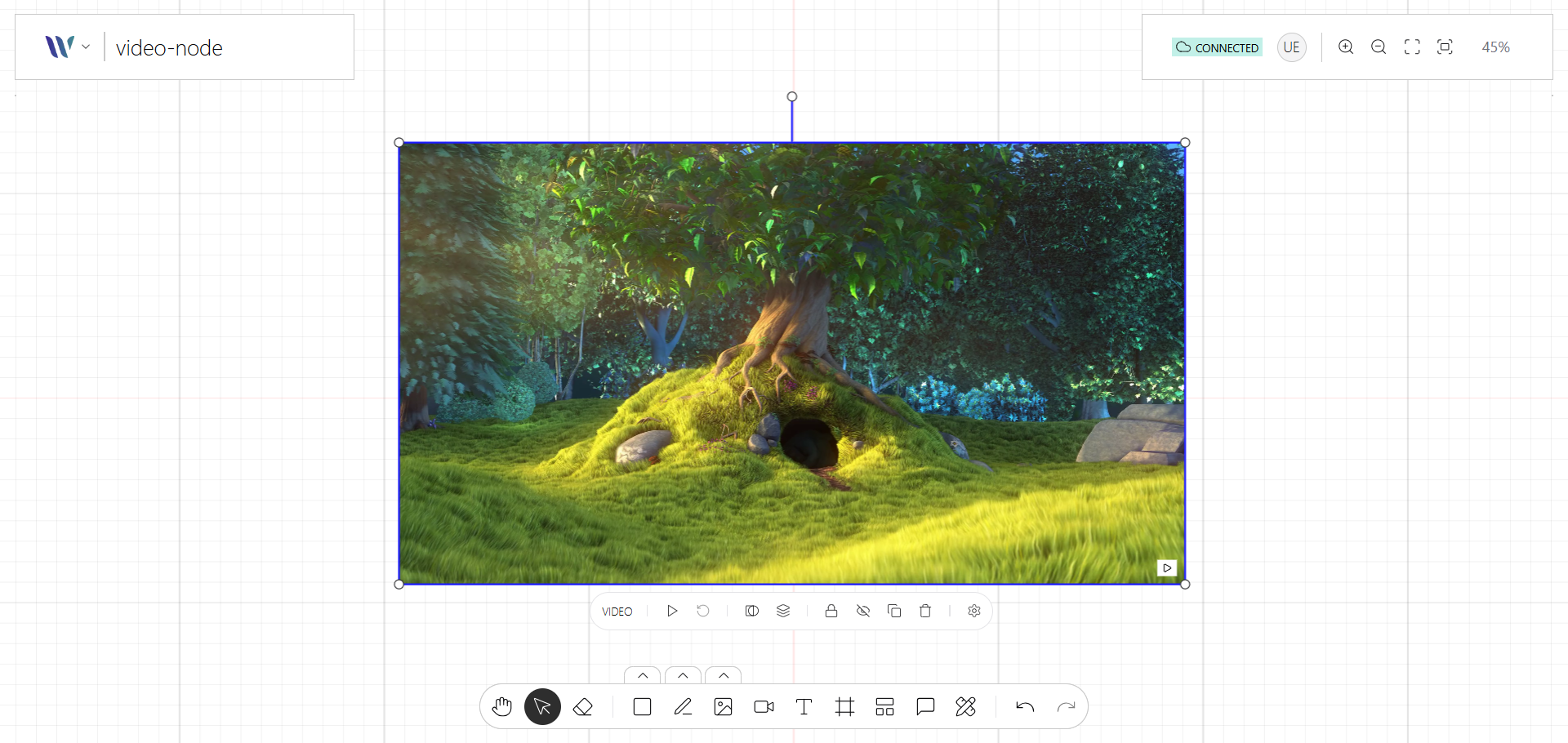Lock the selected video node
The image size is (1568, 743).
pyautogui.click(x=831, y=611)
